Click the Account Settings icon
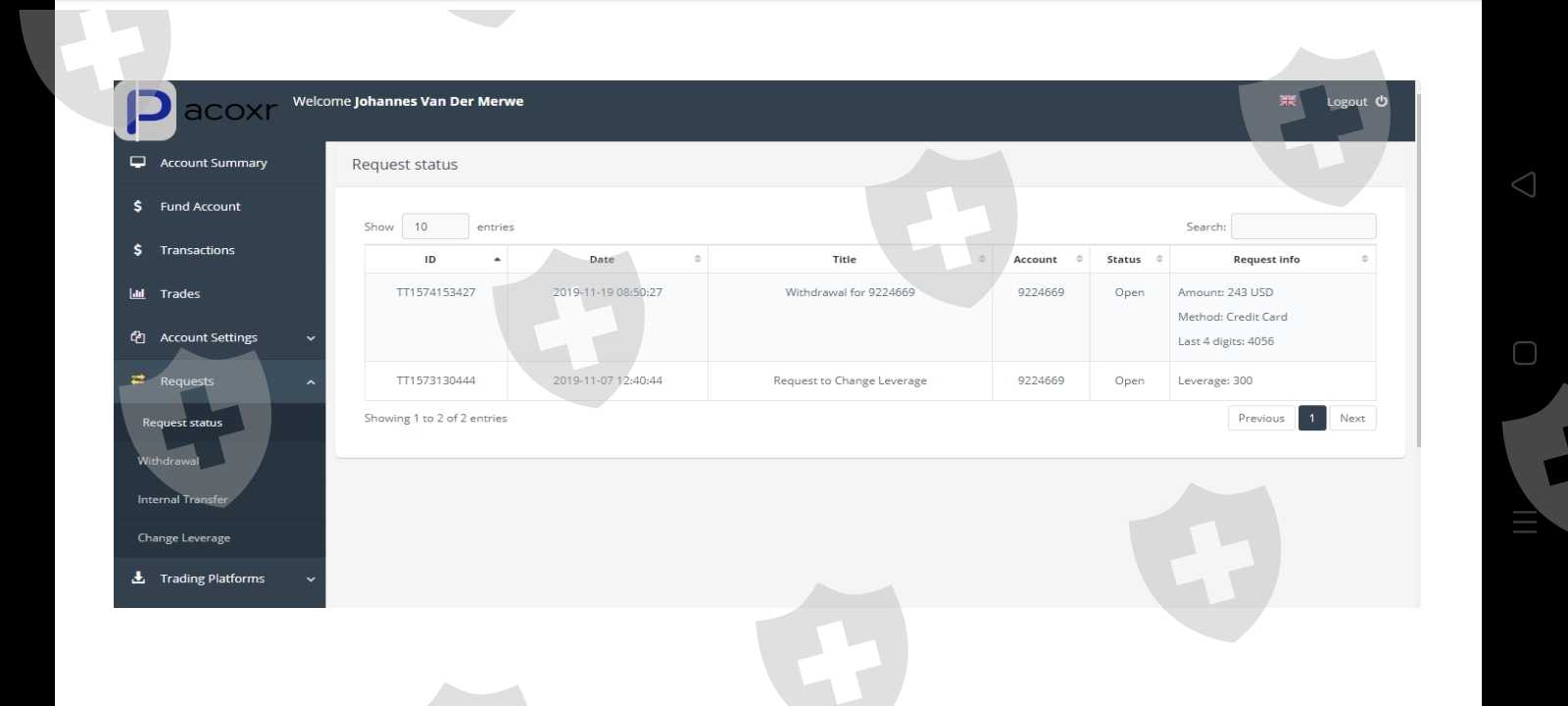Viewport: 1568px width, 706px height. (x=138, y=337)
